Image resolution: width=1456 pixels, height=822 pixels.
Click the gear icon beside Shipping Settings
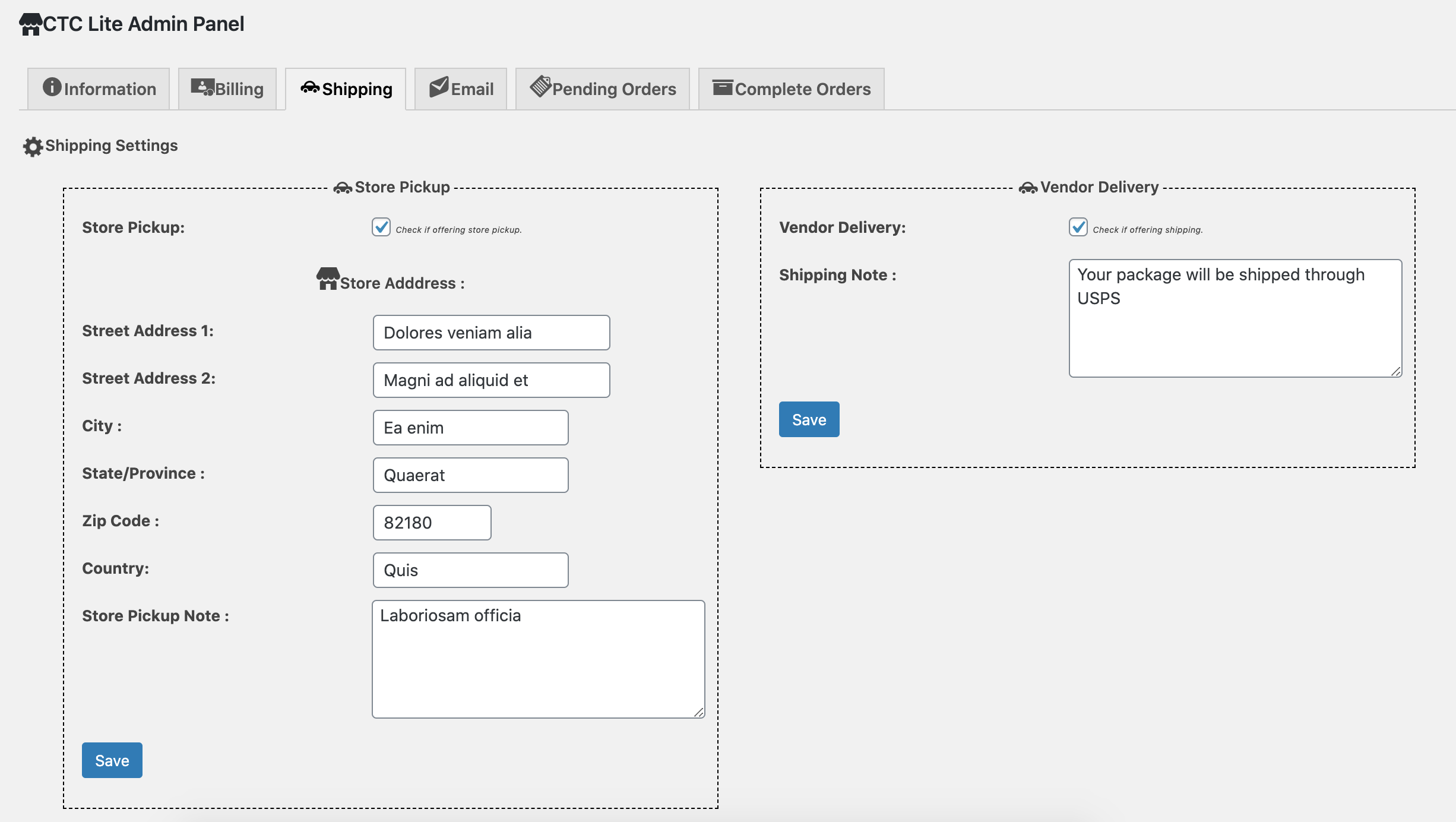pyautogui.click(x=33, y=147)
